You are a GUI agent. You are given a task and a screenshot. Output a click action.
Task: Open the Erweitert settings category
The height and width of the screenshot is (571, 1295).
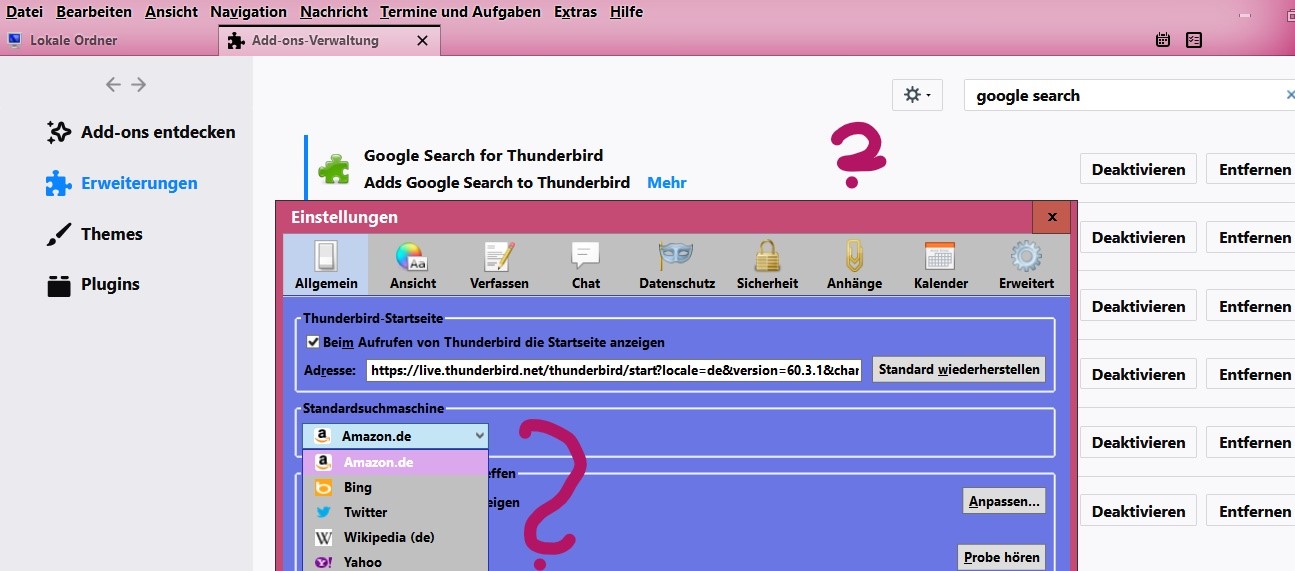click(x=1026, y=265)
